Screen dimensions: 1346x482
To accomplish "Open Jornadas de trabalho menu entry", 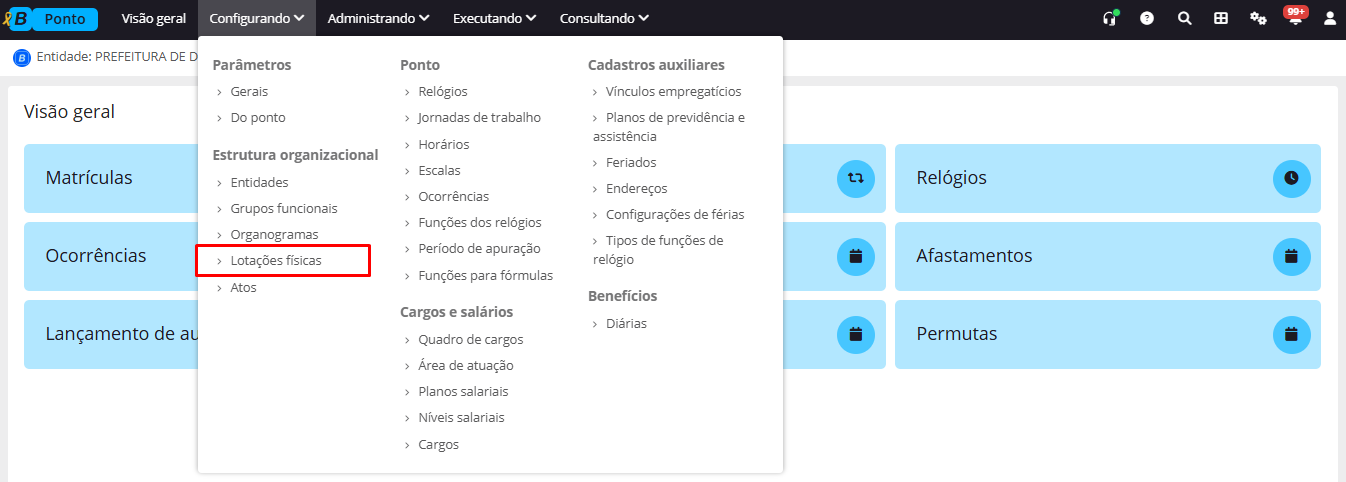I will coord(479,117).
